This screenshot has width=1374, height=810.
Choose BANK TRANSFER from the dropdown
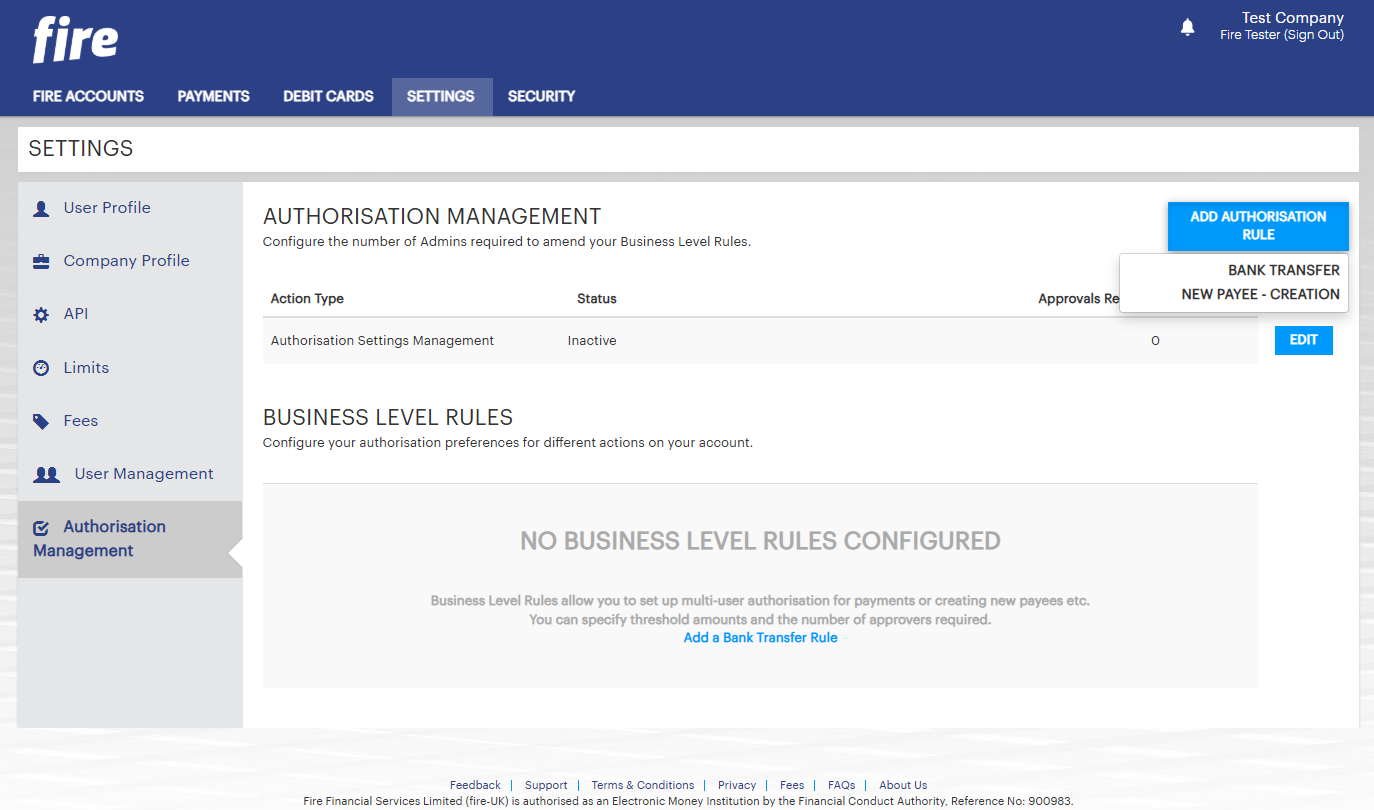point(1285,270)
